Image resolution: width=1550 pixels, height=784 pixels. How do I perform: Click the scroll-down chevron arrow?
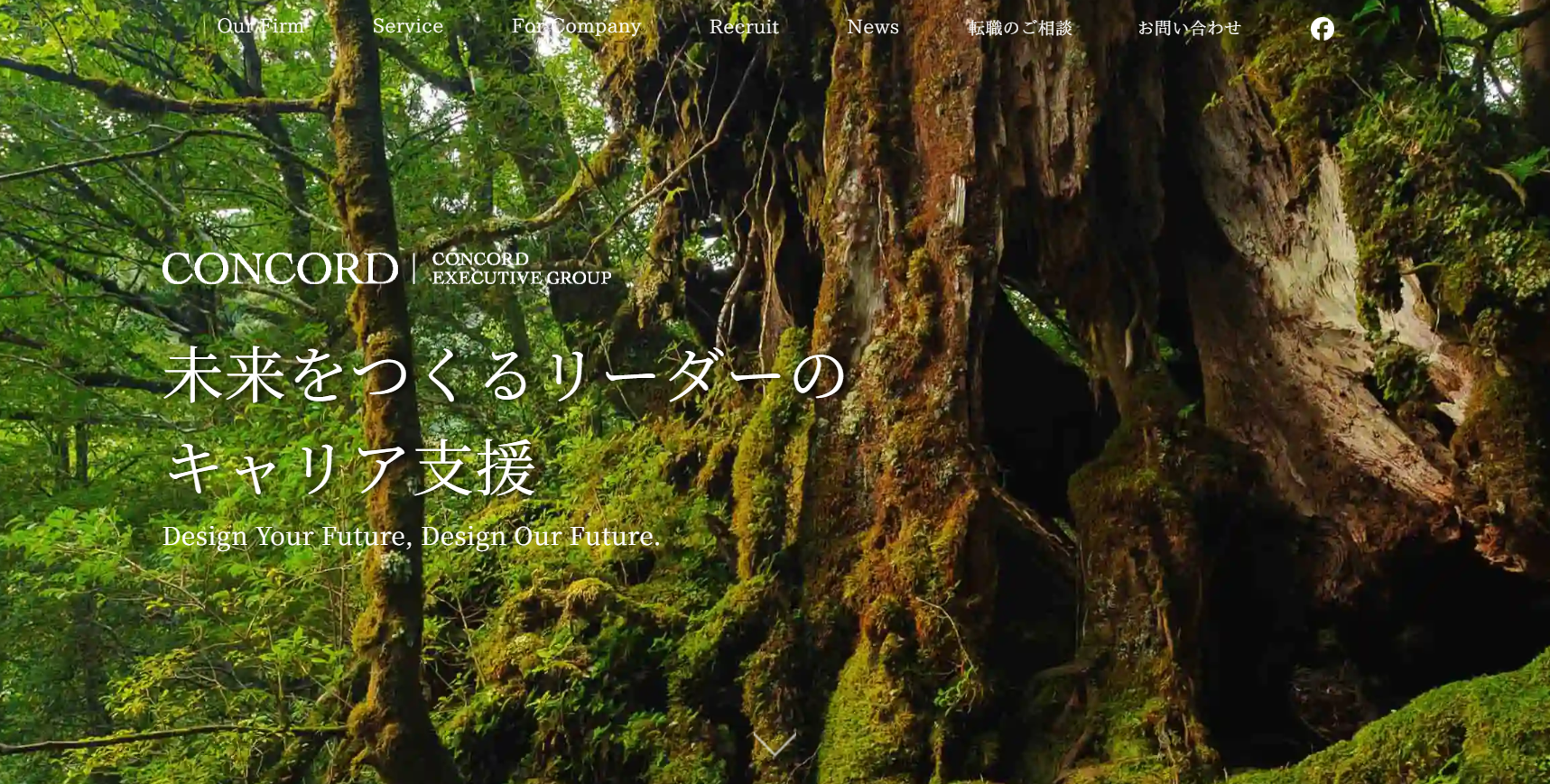tap(774, 744)
